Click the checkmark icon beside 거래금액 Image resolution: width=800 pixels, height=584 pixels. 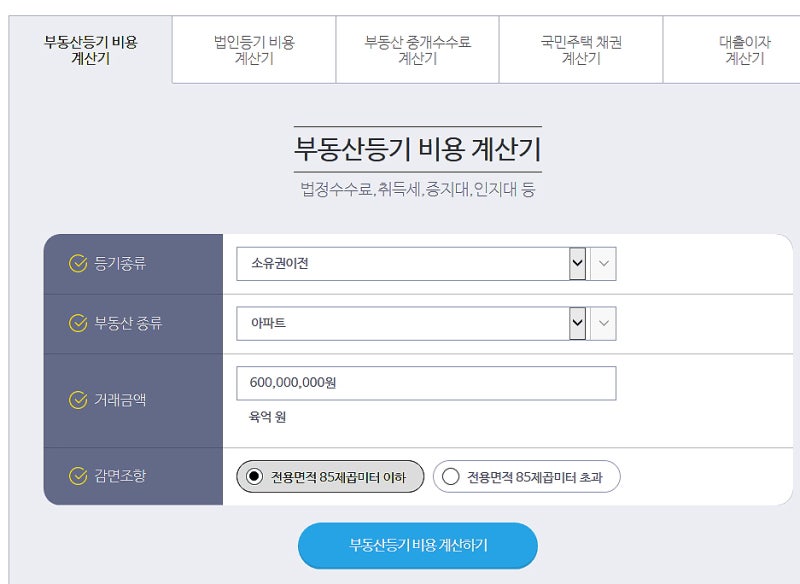pyautogui.click(x=78, y=400)
